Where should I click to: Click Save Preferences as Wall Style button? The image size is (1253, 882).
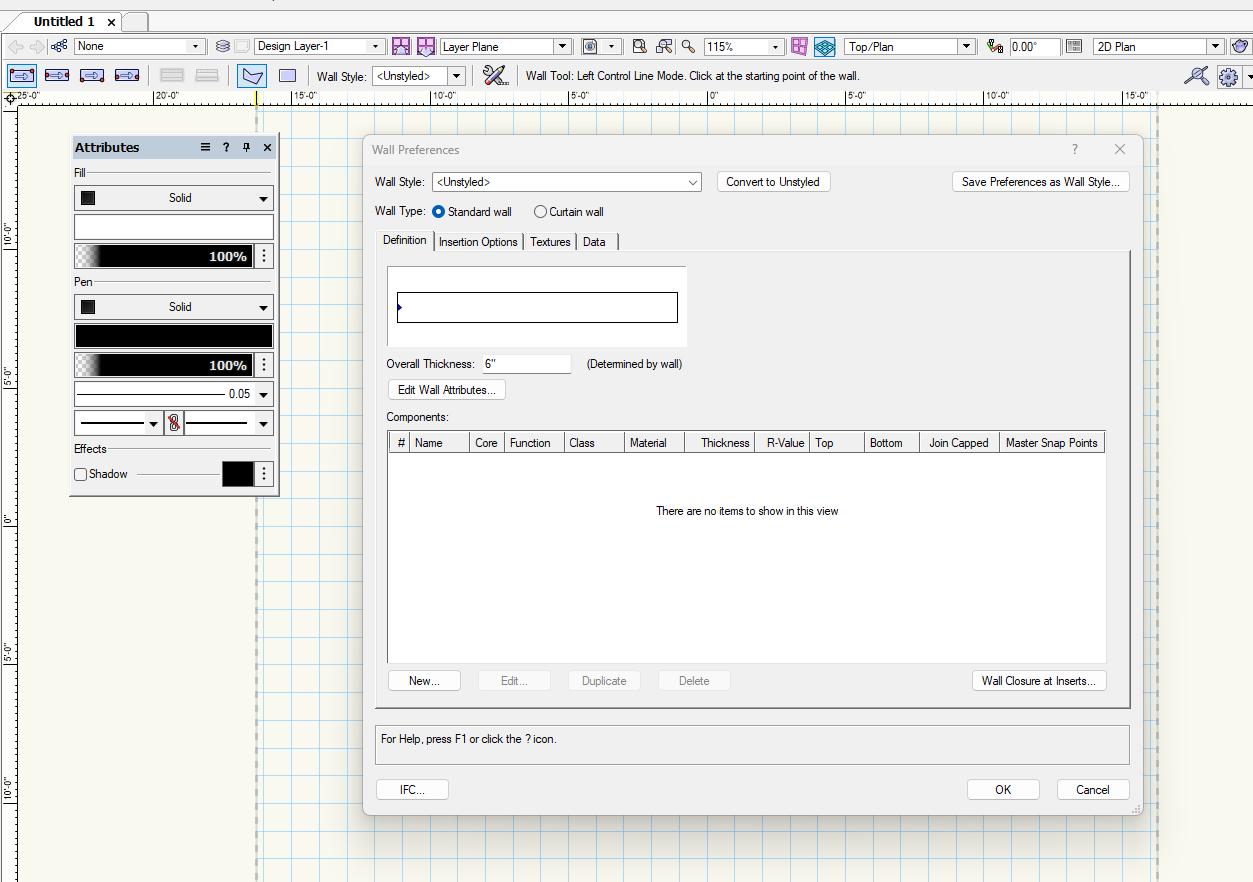pyautogui.click(x=1040, y=181)
